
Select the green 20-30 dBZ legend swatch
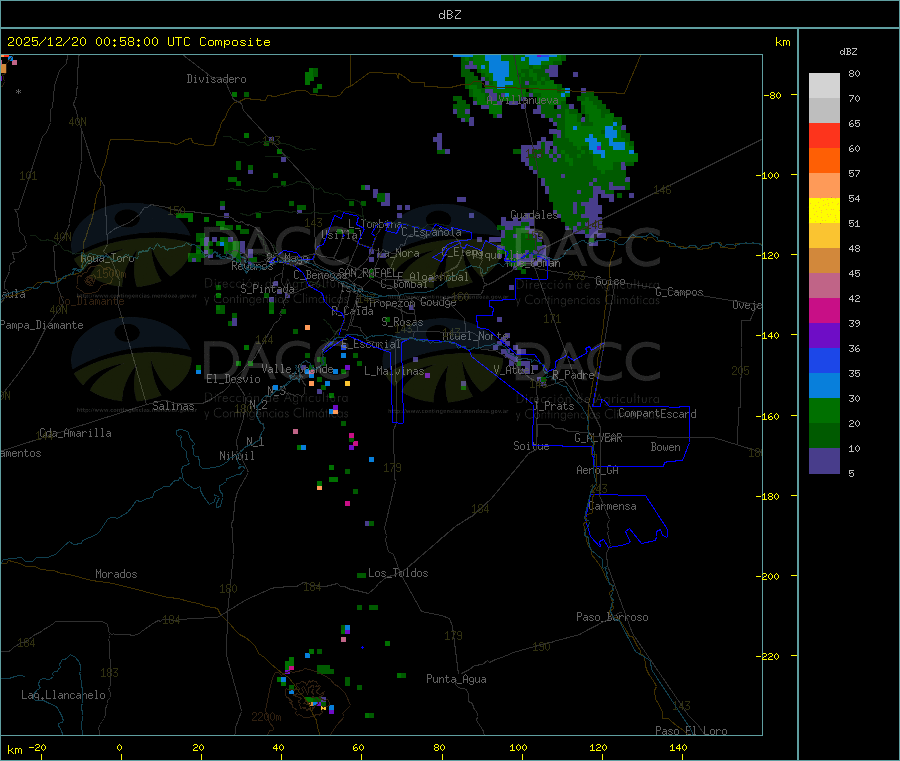824,410
